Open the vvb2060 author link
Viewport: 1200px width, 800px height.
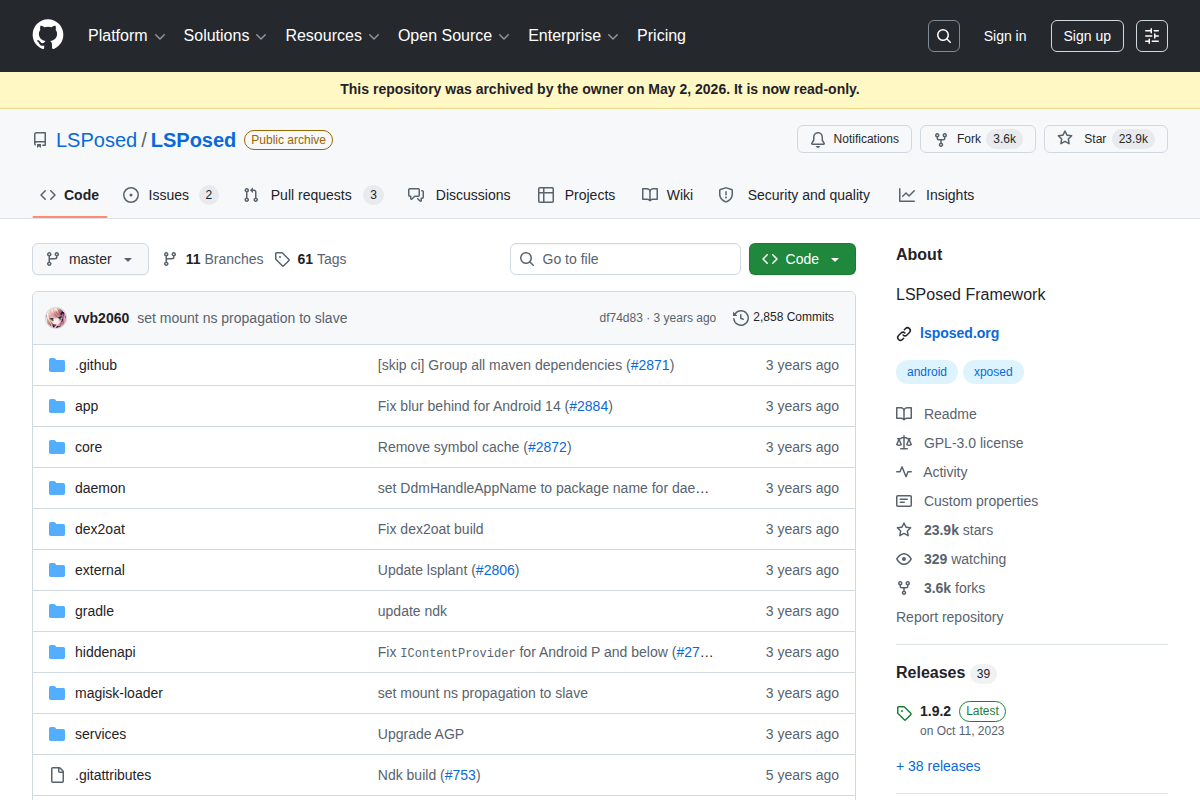coord(101,318)
